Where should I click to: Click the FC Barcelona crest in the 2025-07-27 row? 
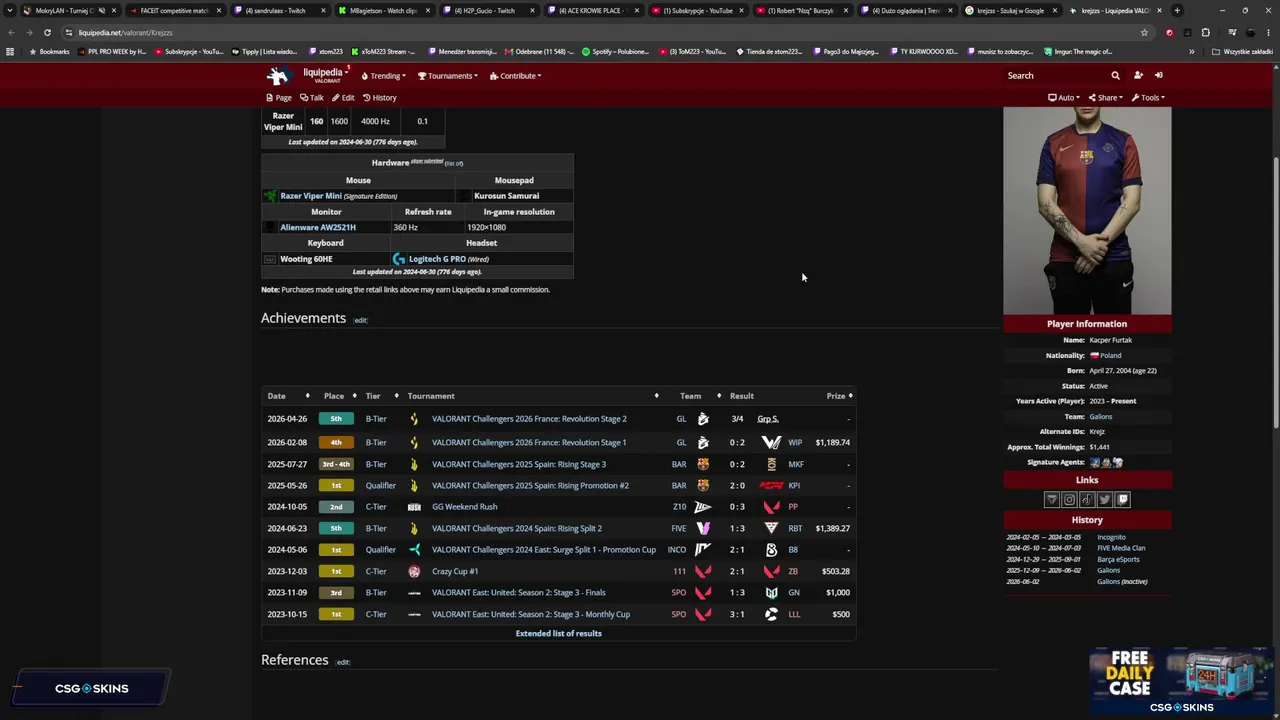[703, 464]
